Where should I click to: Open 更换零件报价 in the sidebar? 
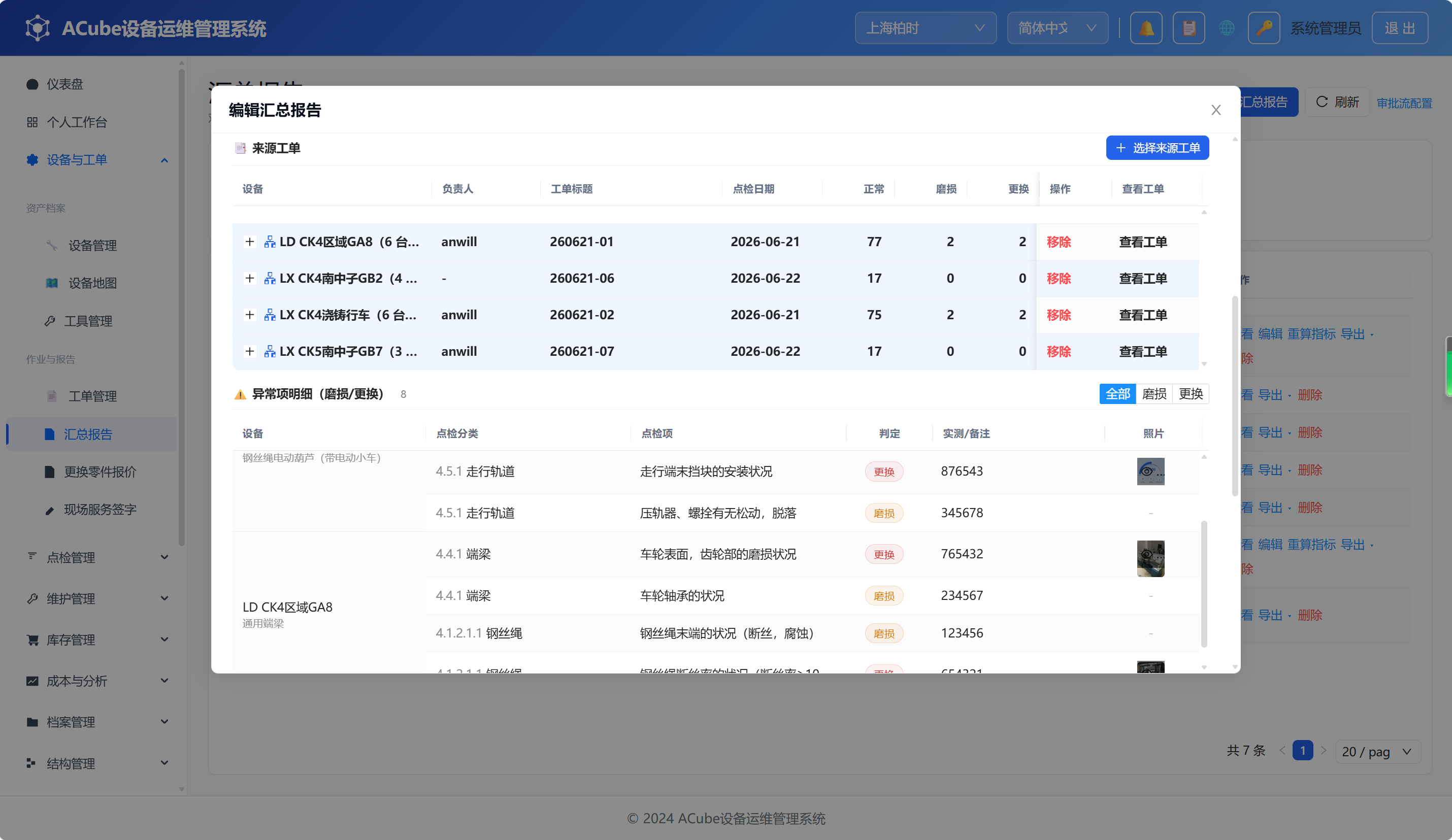(92, 472)
